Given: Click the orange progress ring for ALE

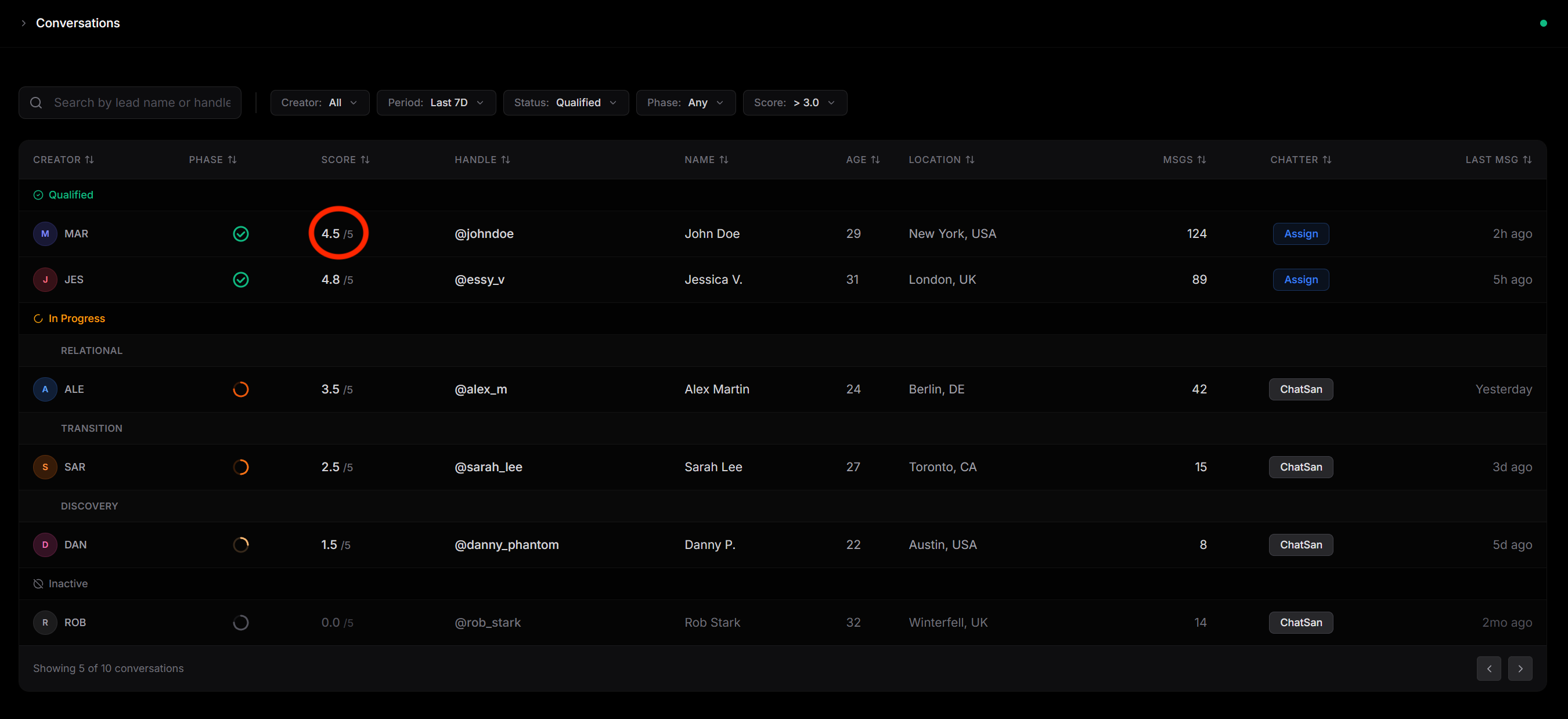Looking at the screenshot, I should pos(241,389).
